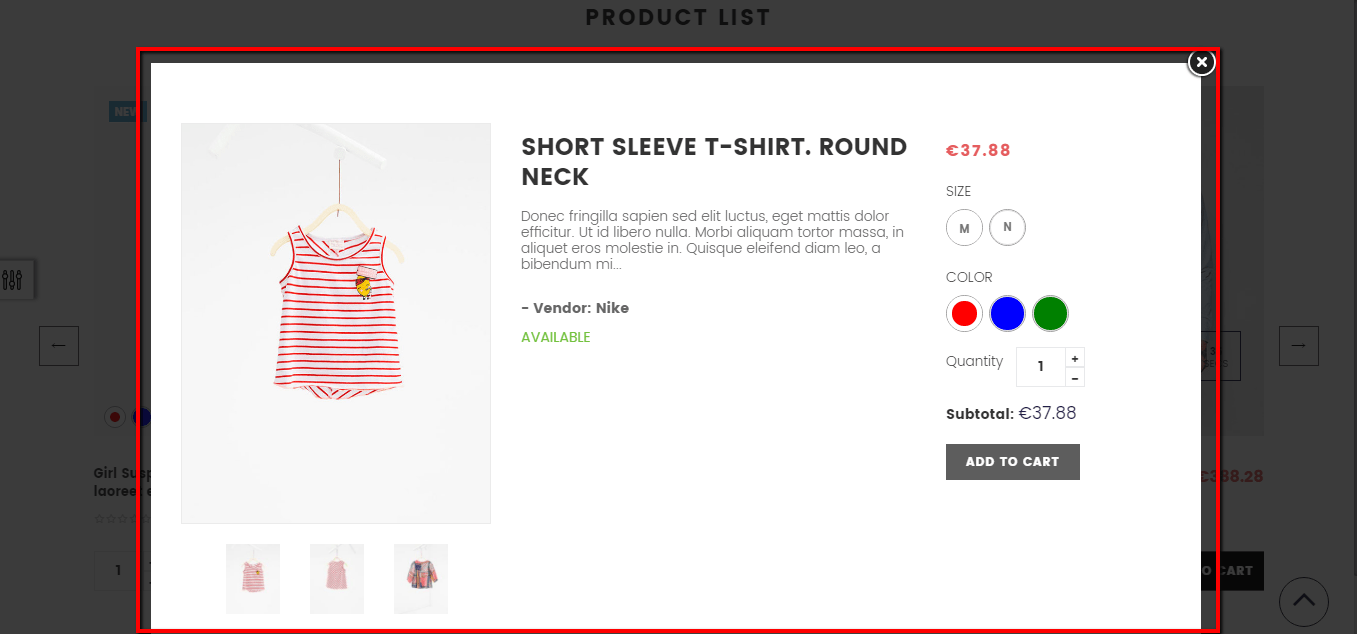Pick the red color swatch
Screen dimensions: 1357x634
[x=964, y=314]
